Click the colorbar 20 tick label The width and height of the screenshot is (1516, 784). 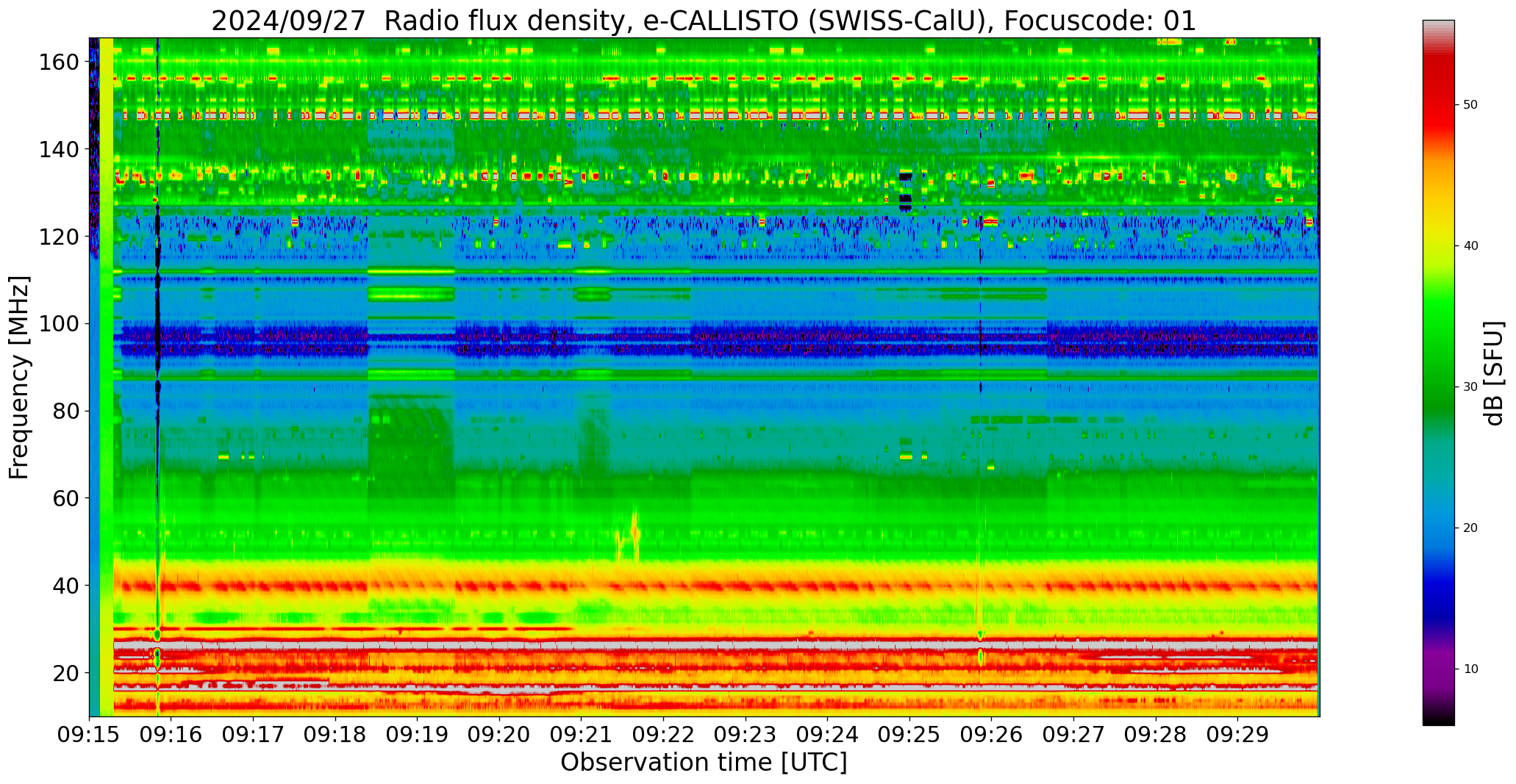pos(1470,528)
